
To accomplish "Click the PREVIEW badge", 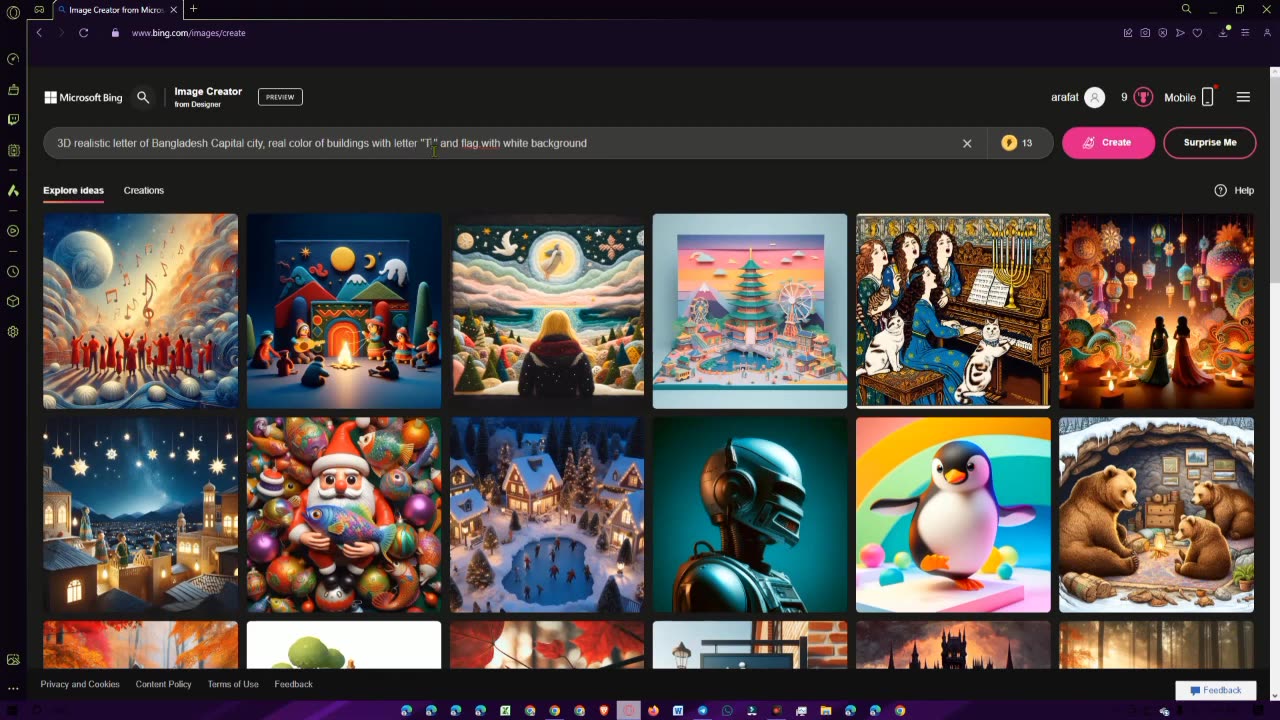I will tap(280, 97).
